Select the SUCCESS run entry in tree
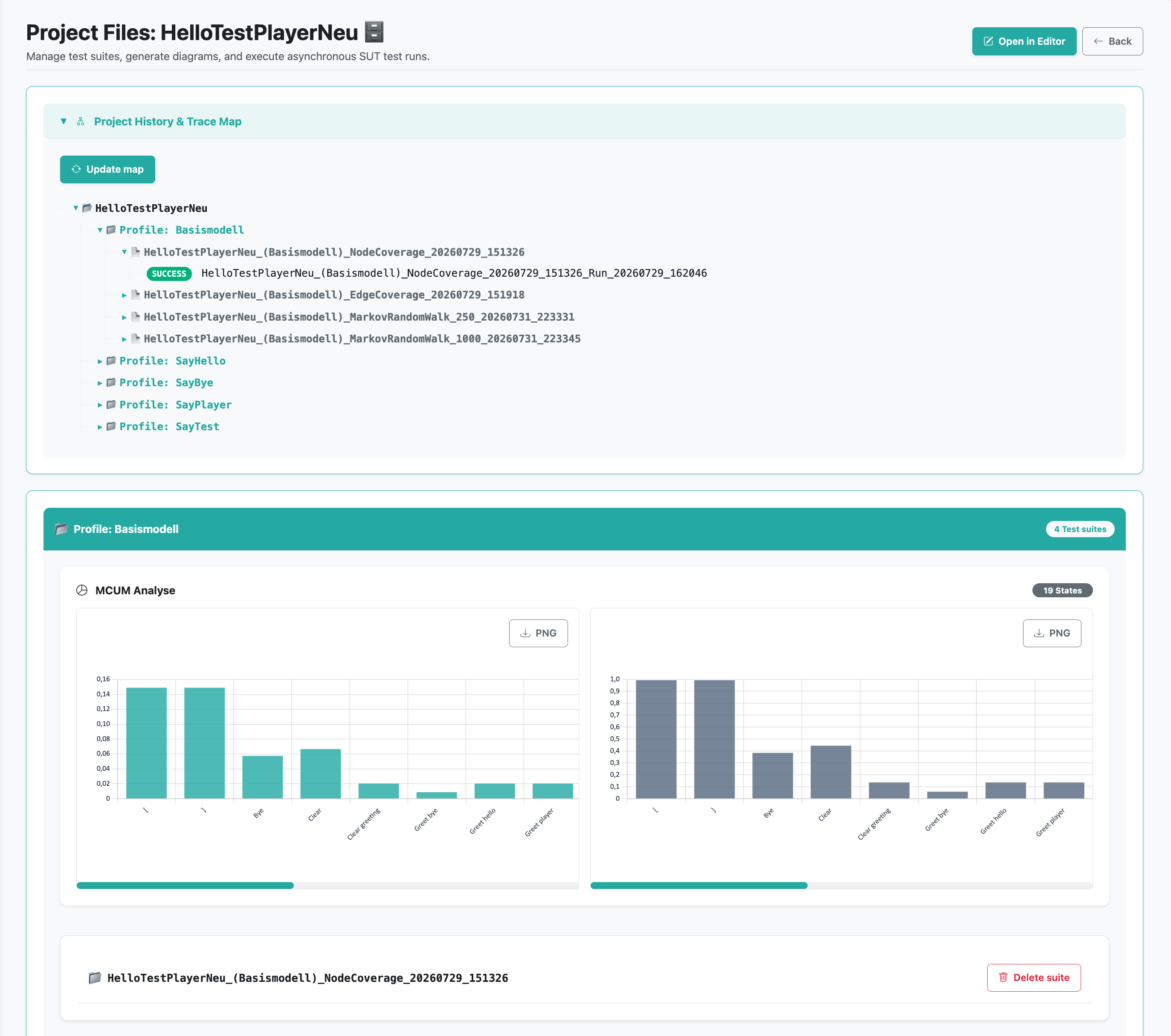This screenshot has height=1036, width=1171. tap(427, 273)
